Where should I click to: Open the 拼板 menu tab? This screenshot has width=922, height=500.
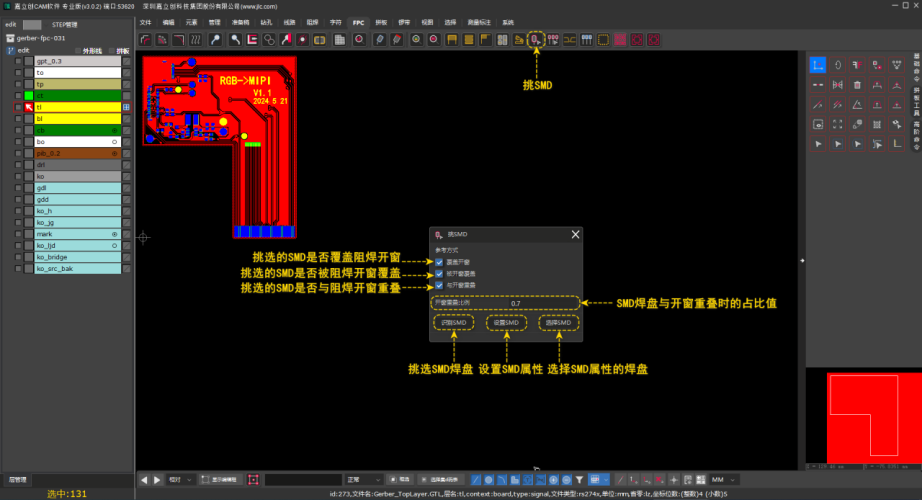coord(381,23)
